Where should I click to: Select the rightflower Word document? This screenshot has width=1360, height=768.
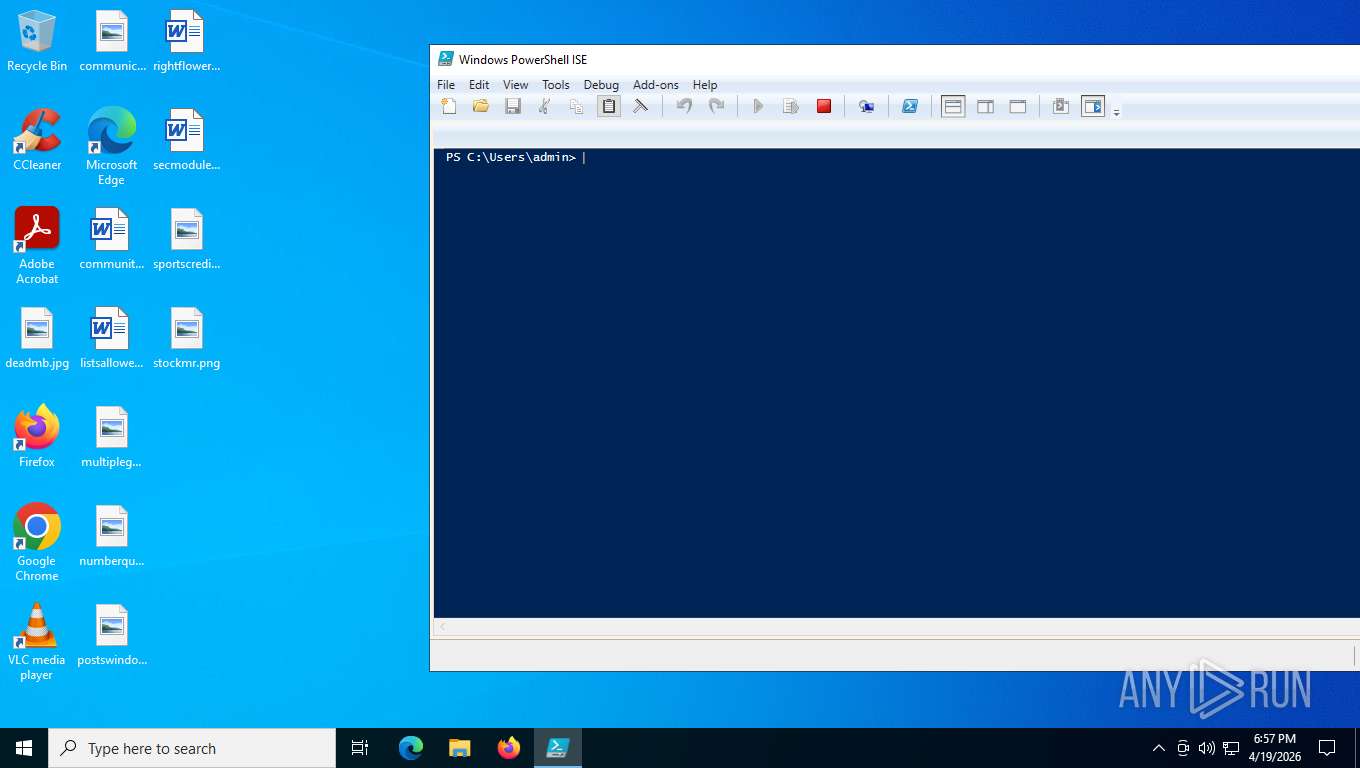pos(186,42)
